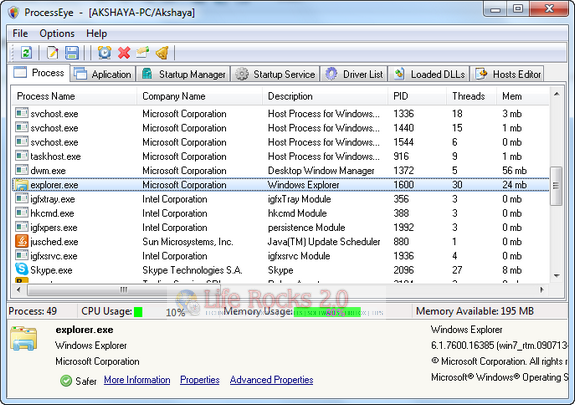Click the green refresh toolbar icon

click(x=26, y=53)
